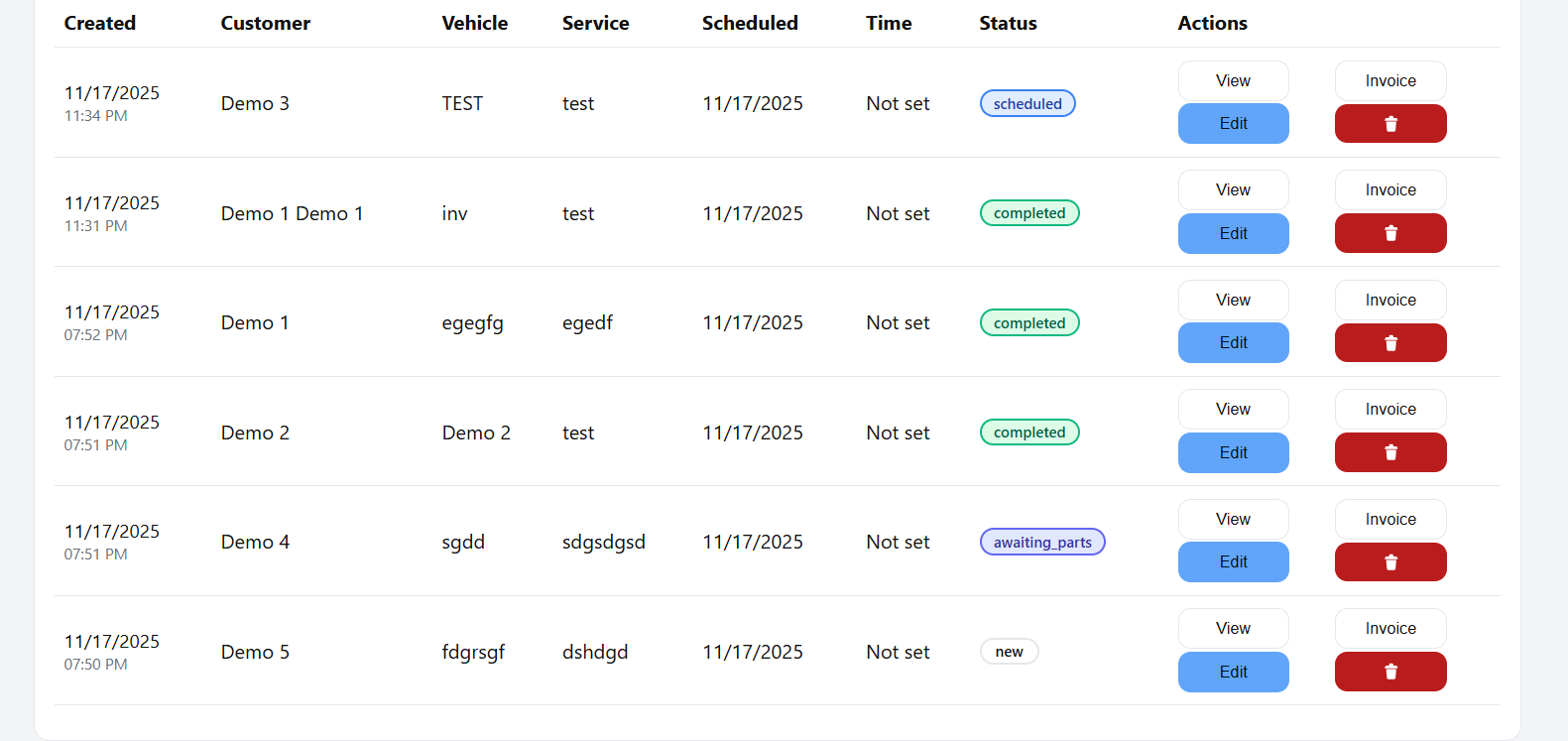Edit the job with vehicle inv
The image size is (1568, 741).
pyautogui.click(x=1233, y=233)
